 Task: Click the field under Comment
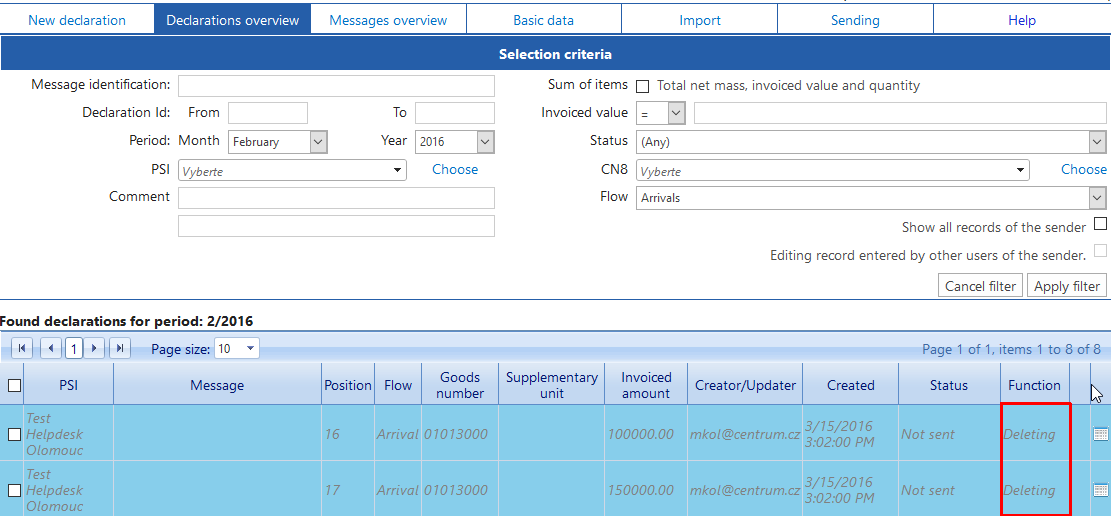coord(337,225)
